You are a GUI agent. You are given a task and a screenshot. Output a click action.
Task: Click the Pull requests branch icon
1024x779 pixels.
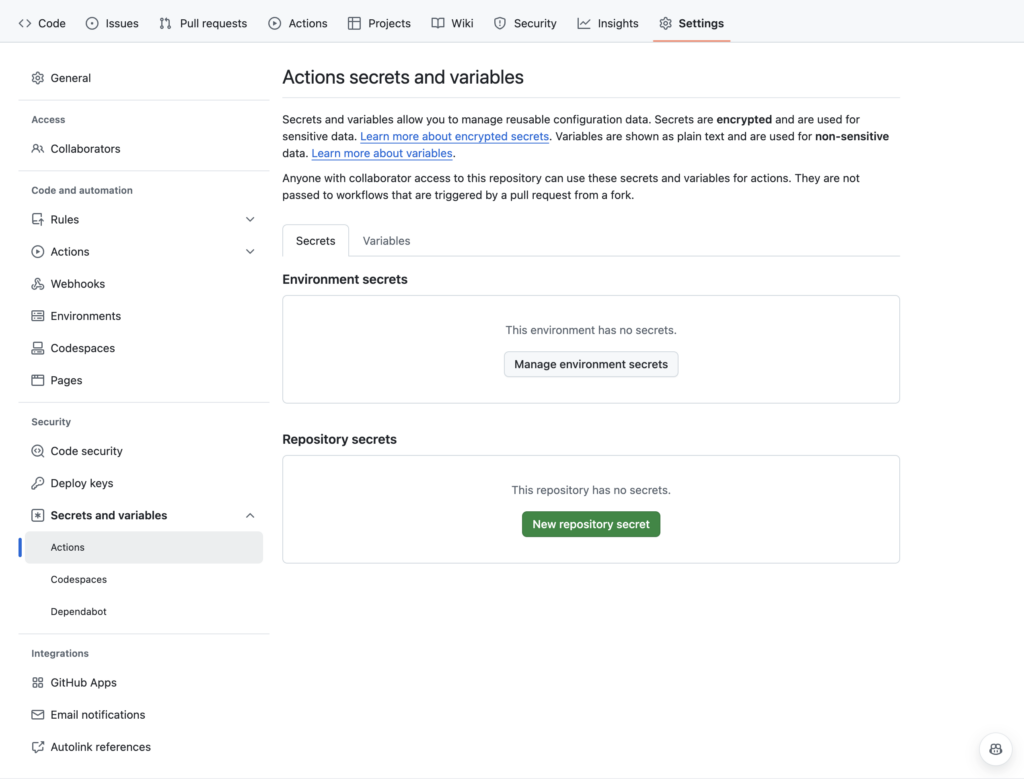pos(165,24)
